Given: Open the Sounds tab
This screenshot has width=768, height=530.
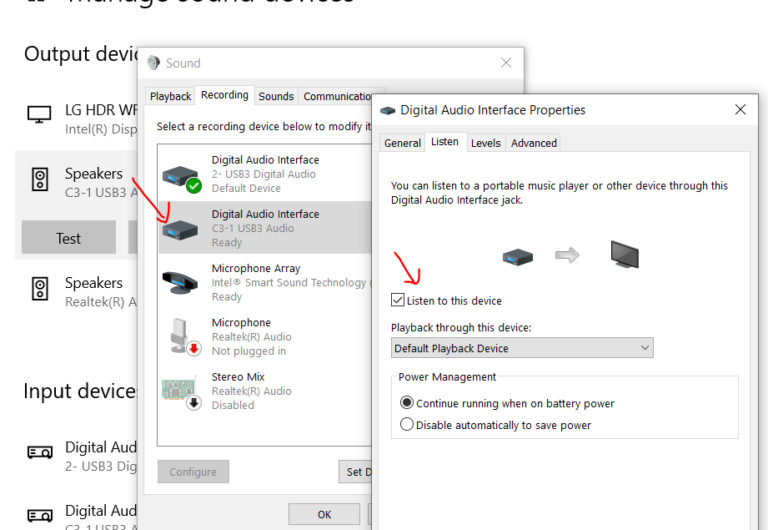Looking at the screenshot, I should [x=276, y=96].
